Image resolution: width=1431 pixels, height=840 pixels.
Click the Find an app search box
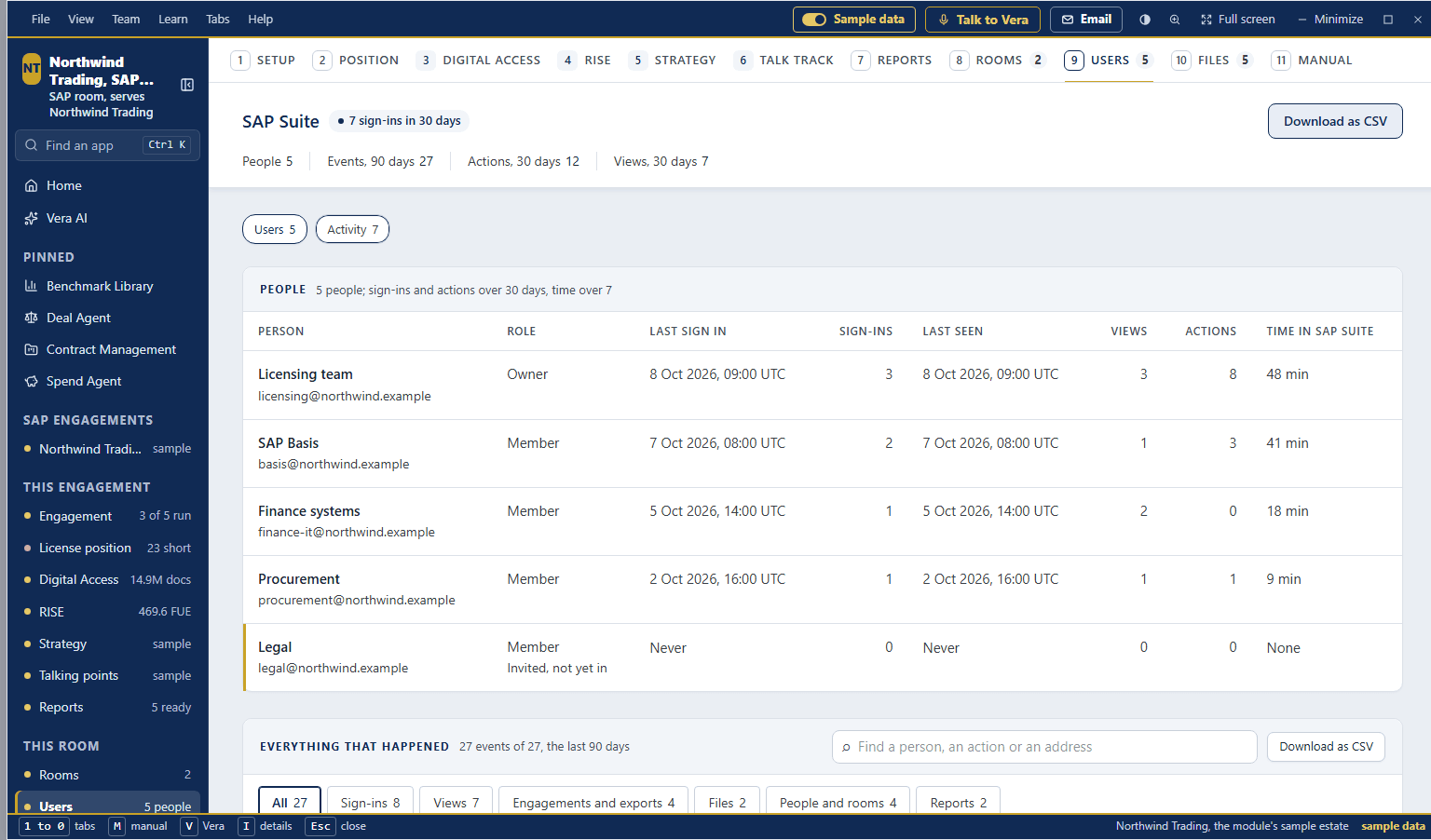click(x=108, y=145)
